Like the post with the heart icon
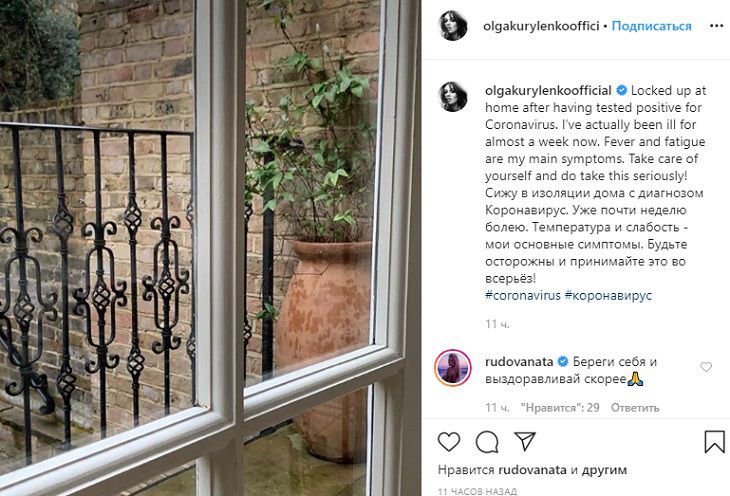This screenshot has width=730, height=496. coord(449,442)
